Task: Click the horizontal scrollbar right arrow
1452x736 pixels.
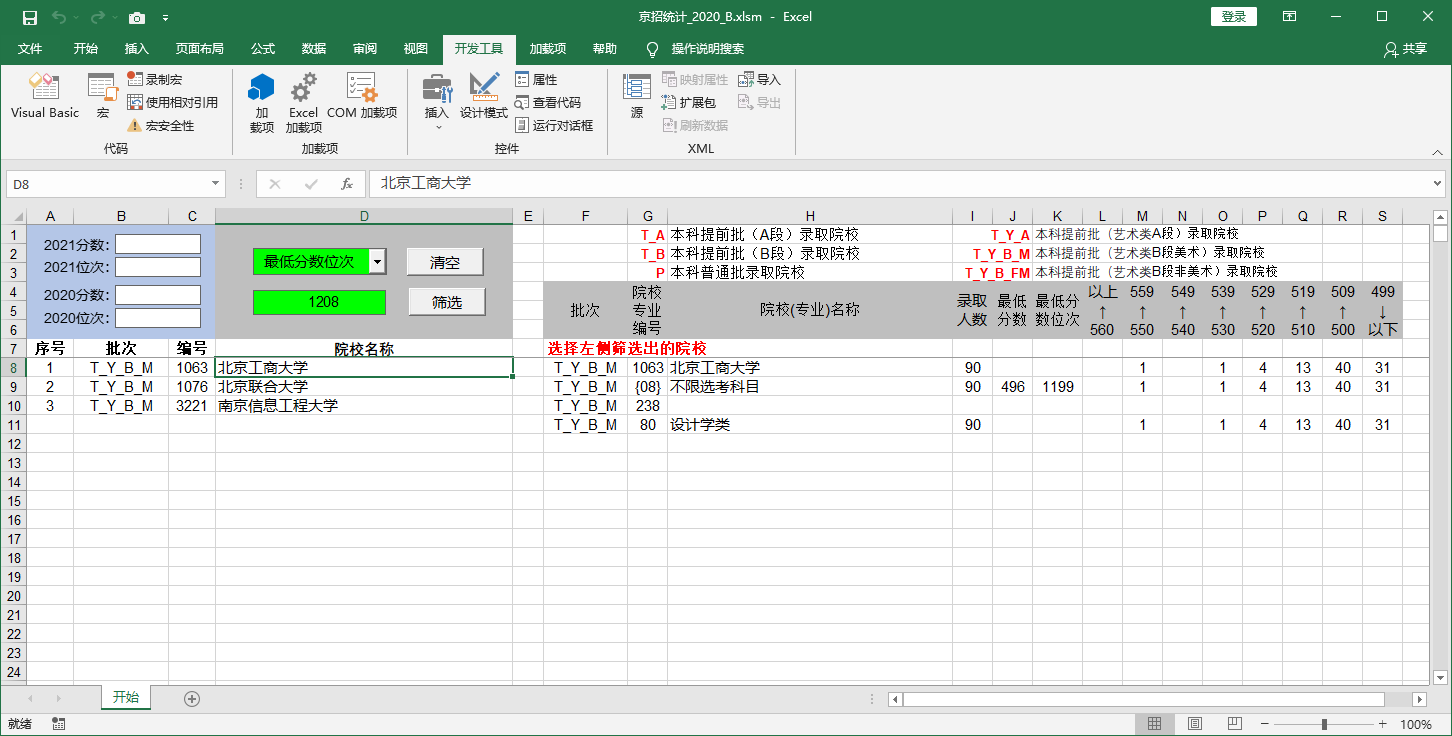Action: point(1419,699)
